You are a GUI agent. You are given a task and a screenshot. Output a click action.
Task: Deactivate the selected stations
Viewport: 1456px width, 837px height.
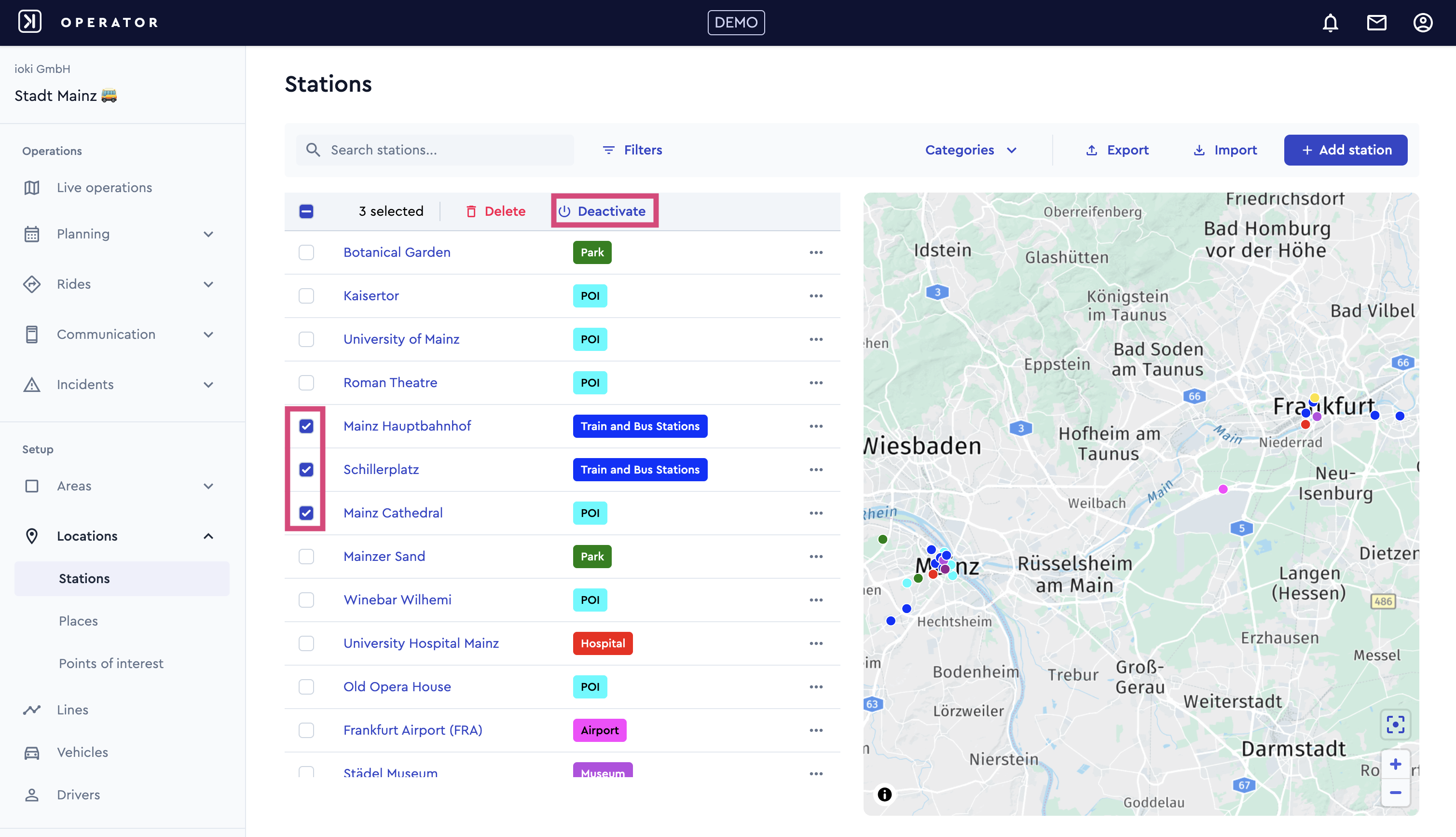tap(601, 211)
